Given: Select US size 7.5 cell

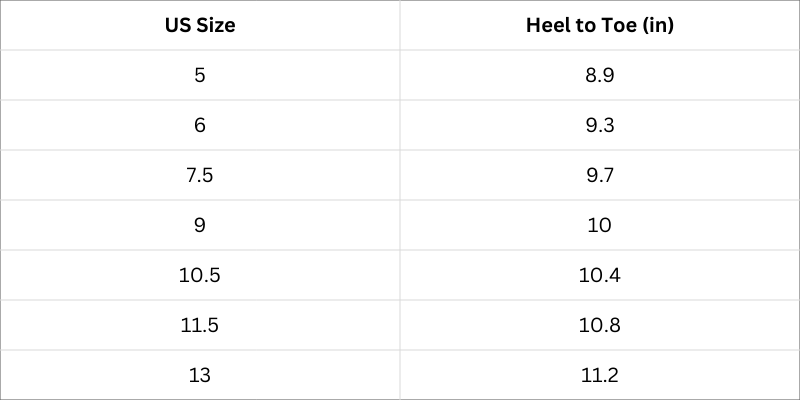Looking at the screenshot, I should click(200, 176).
